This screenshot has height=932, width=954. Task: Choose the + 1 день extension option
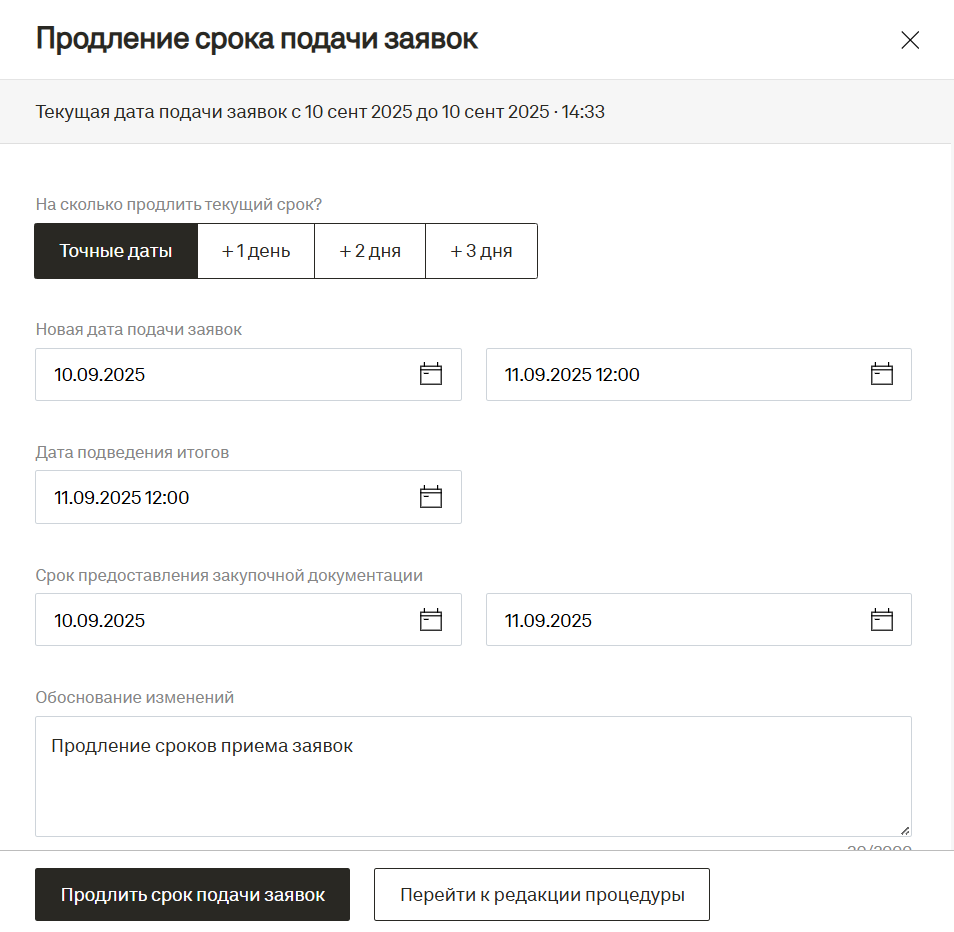pyautogui.click(x=256, y=251)
